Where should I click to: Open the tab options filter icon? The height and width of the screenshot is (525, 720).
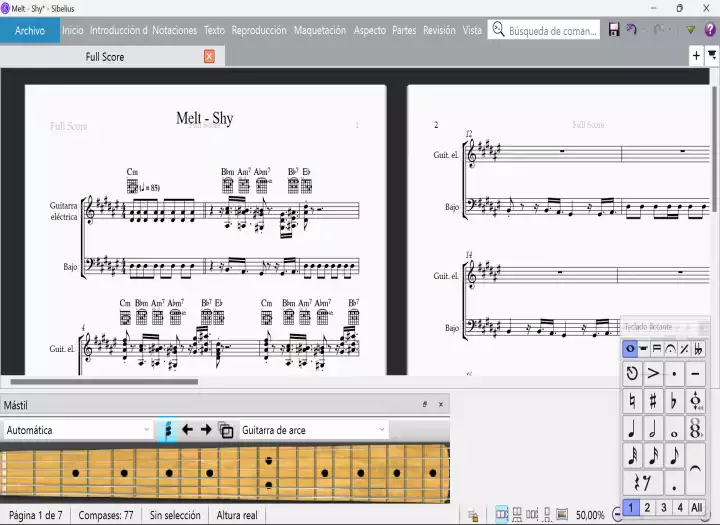click(x=712, y=56)
